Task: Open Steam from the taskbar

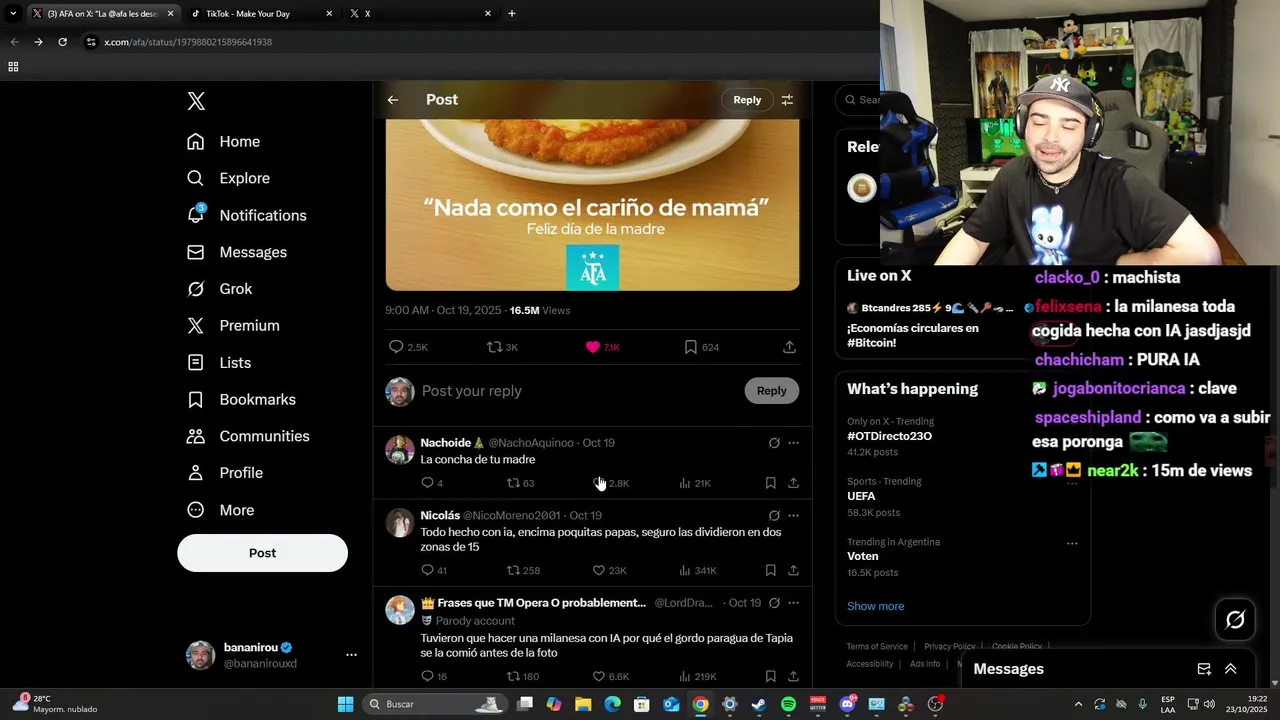Action: click(759, 704)
